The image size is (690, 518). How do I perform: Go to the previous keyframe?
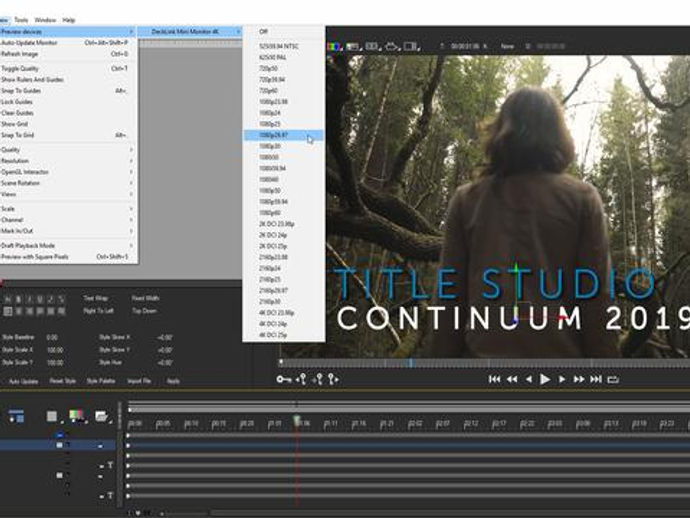click(x=301, y=379)
